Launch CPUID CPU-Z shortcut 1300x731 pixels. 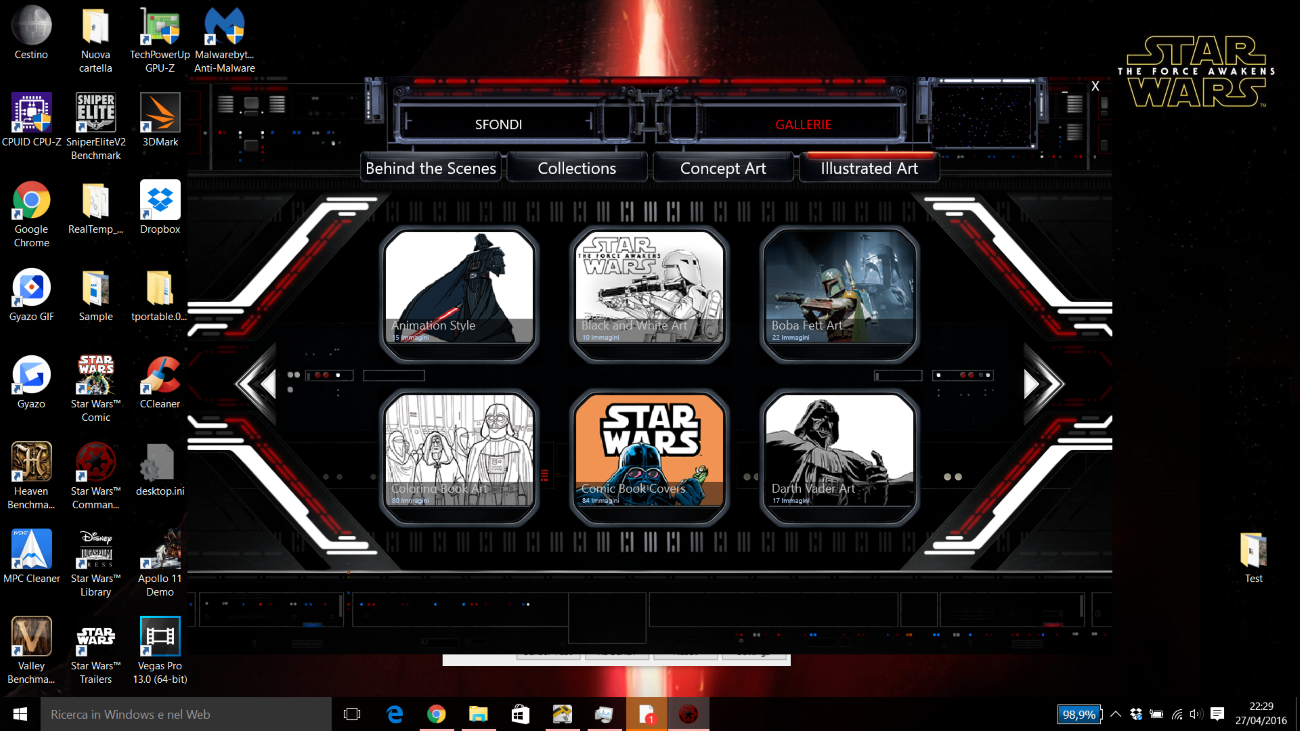pos(31,121)
